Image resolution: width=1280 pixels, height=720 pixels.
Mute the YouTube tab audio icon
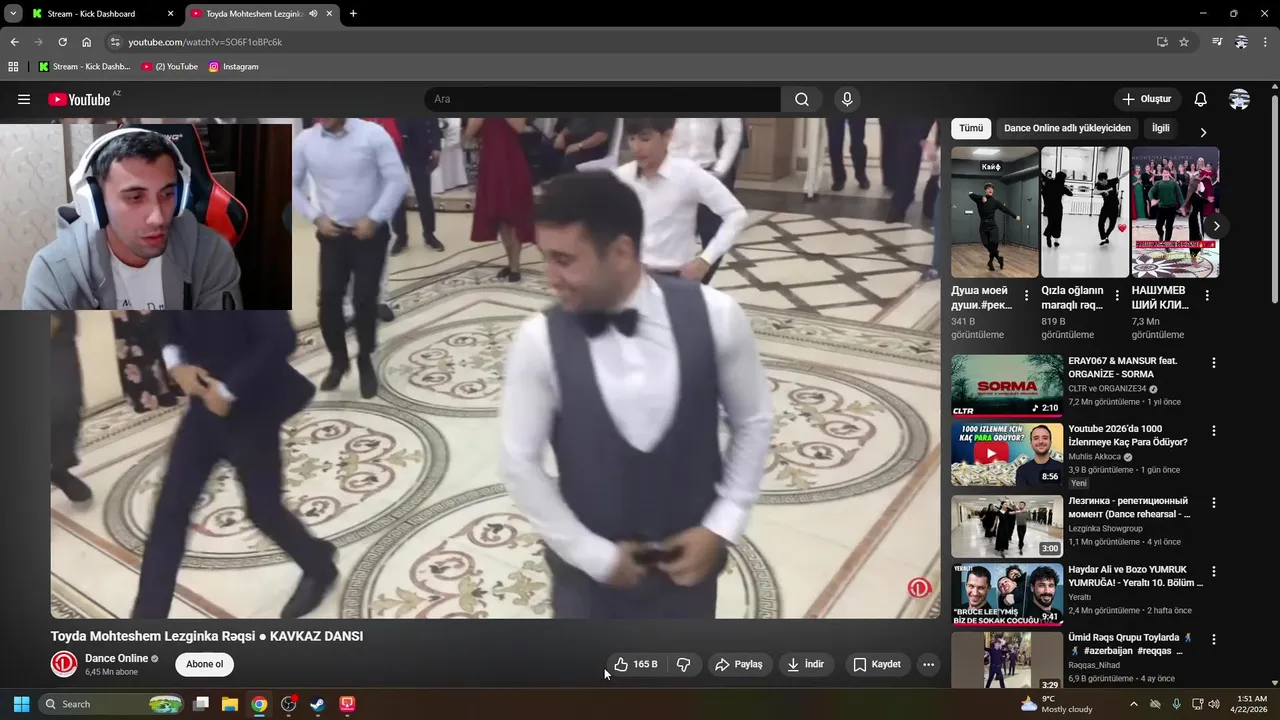point(314,14)
